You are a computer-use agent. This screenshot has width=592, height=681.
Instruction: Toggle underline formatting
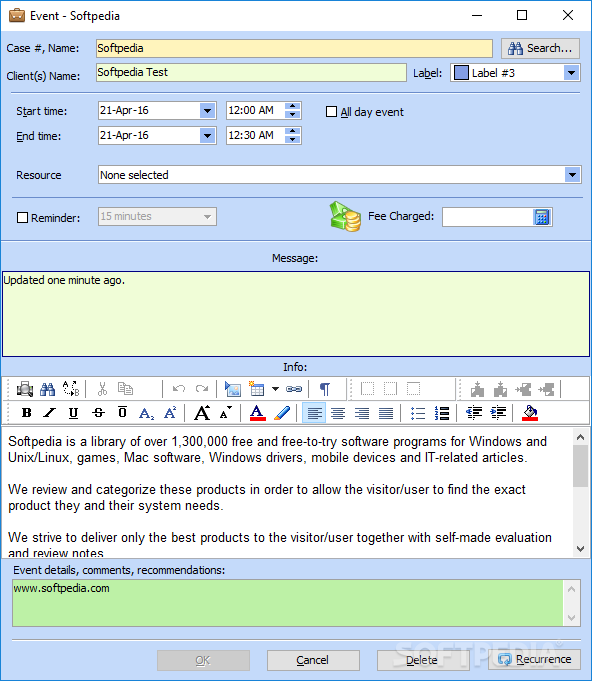click(73, 413)
